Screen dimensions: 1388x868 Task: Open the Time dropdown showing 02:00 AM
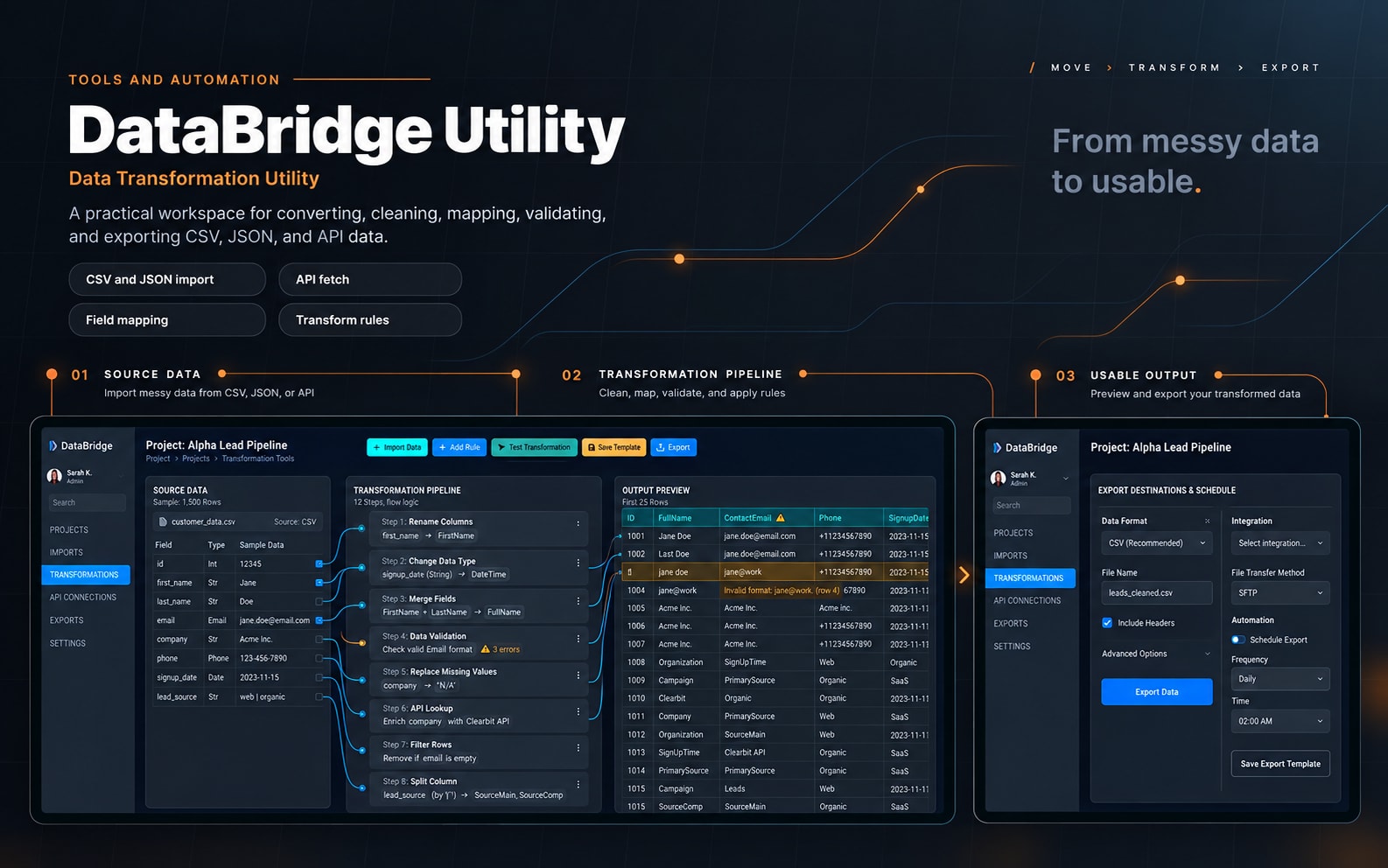point(1280,721)
